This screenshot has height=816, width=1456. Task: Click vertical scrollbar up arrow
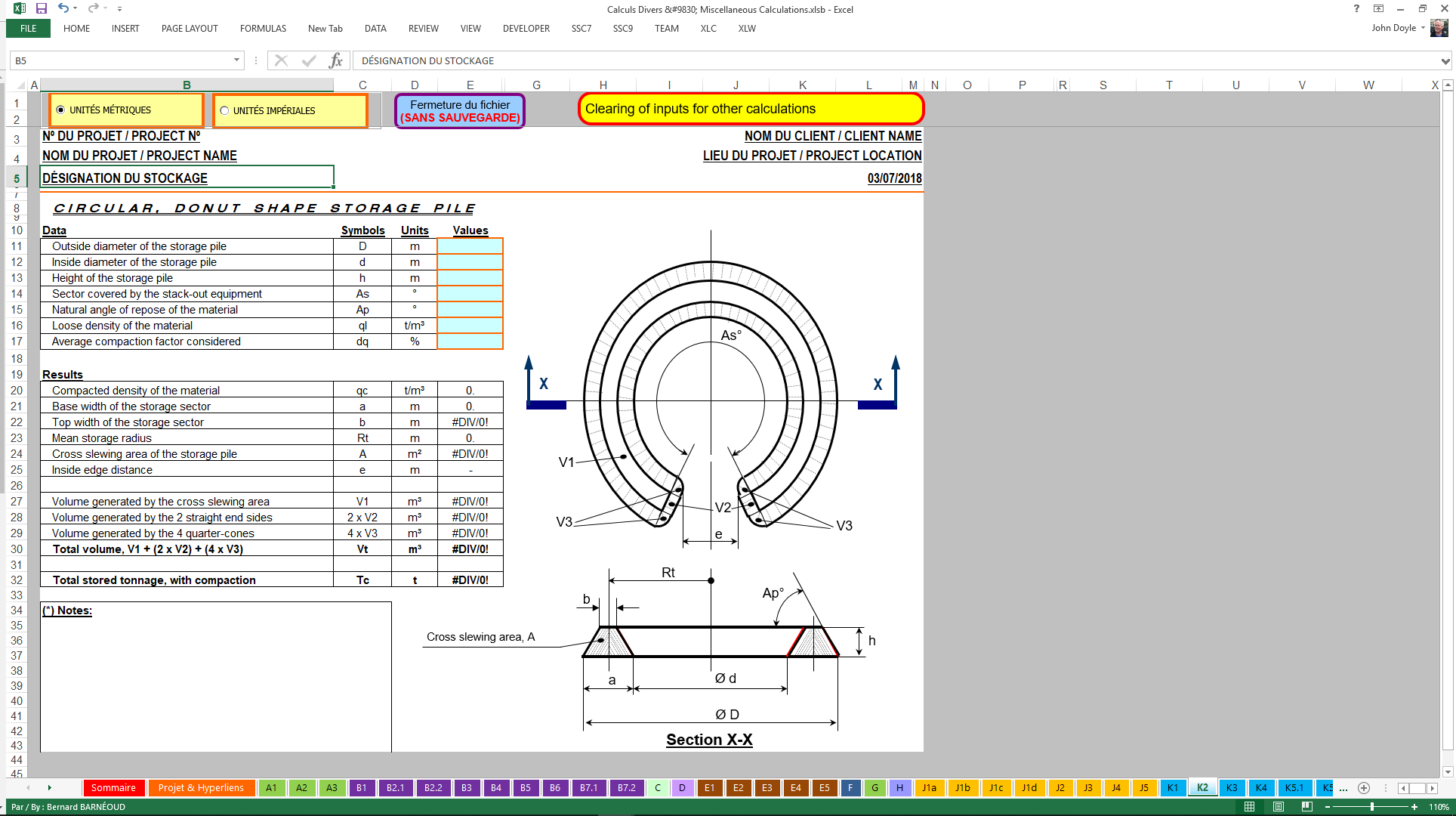1448,85
